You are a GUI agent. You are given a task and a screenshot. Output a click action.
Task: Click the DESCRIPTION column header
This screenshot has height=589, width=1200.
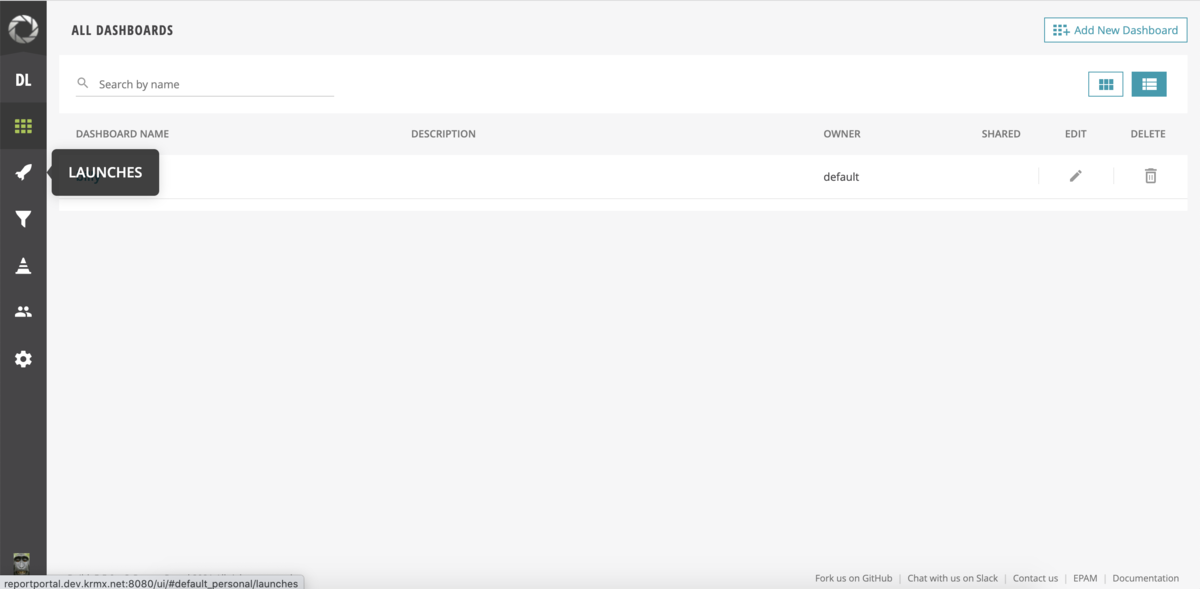click(443, 134)
